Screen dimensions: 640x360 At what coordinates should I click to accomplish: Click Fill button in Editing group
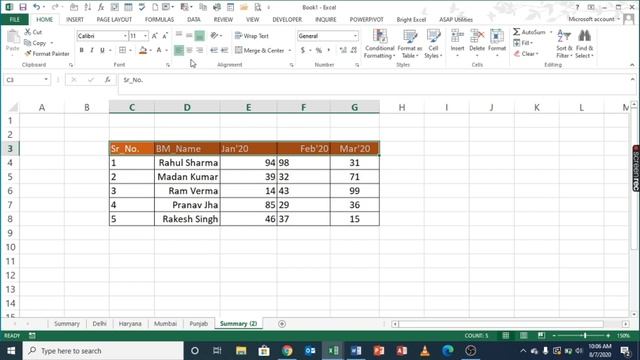click(523, 43)
